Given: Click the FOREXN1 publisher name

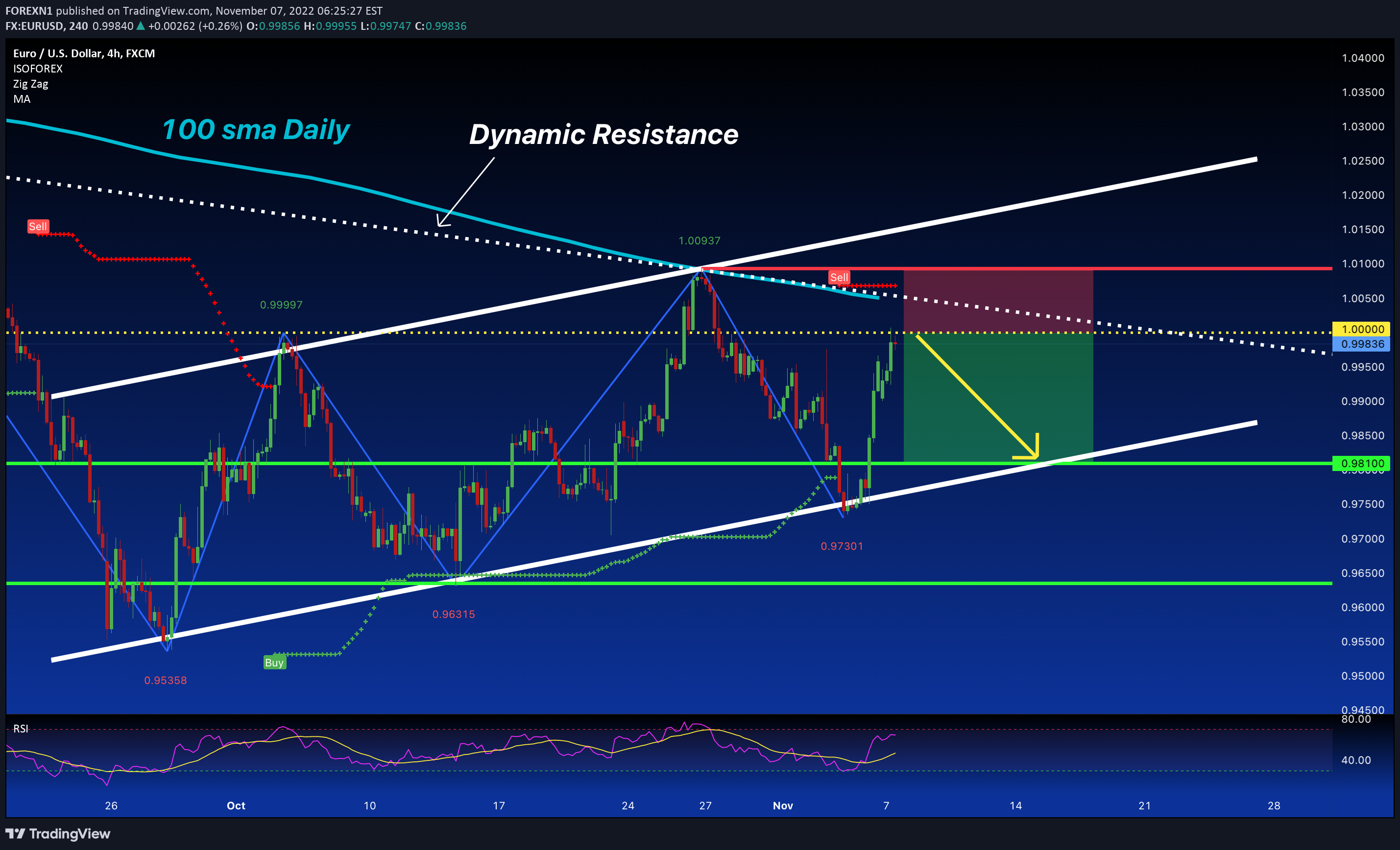Looking at the screenshot, I should 29,11.
